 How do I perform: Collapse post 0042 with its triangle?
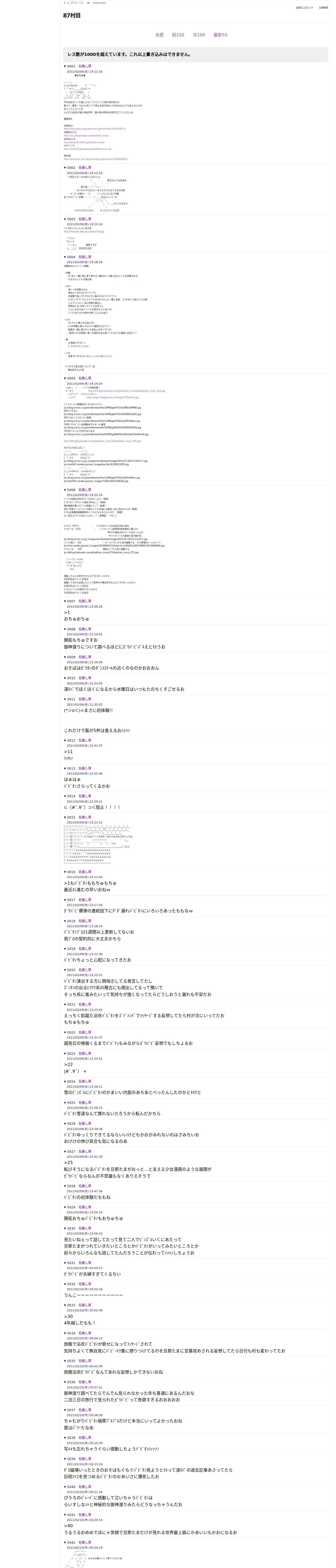[65, 1542]
